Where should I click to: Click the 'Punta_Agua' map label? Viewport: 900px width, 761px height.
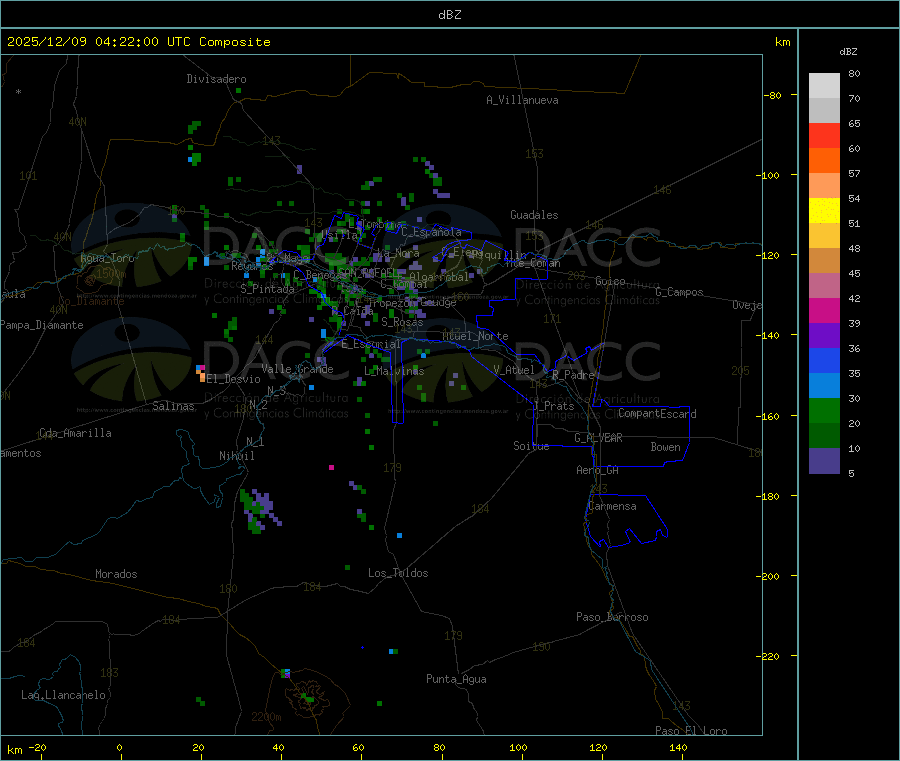click(x=456, y=679)
